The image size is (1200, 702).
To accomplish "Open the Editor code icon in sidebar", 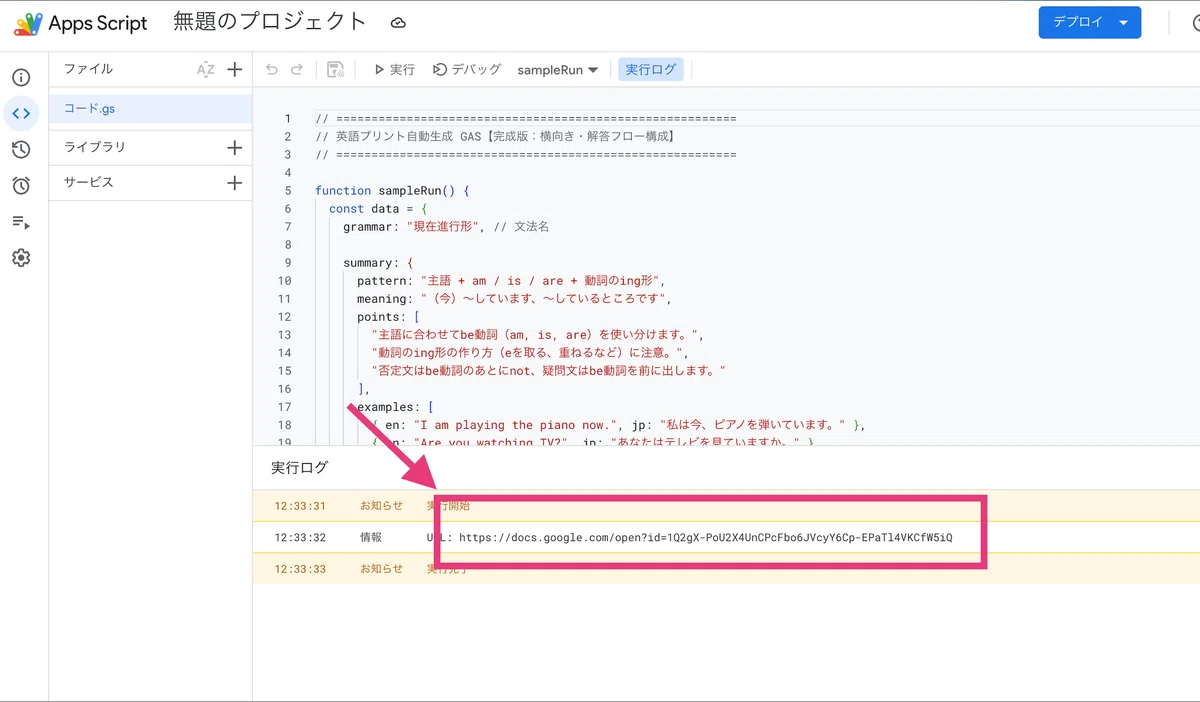I will tap(21, 113).
